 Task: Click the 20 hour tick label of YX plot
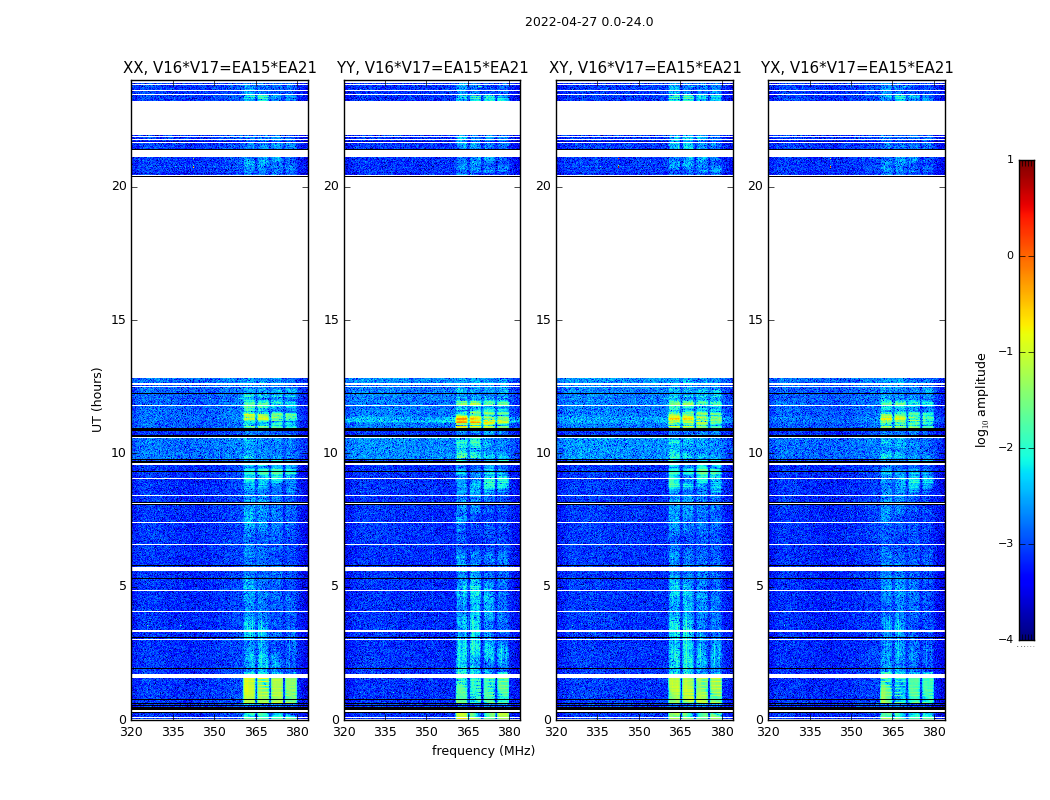point(755,186)
